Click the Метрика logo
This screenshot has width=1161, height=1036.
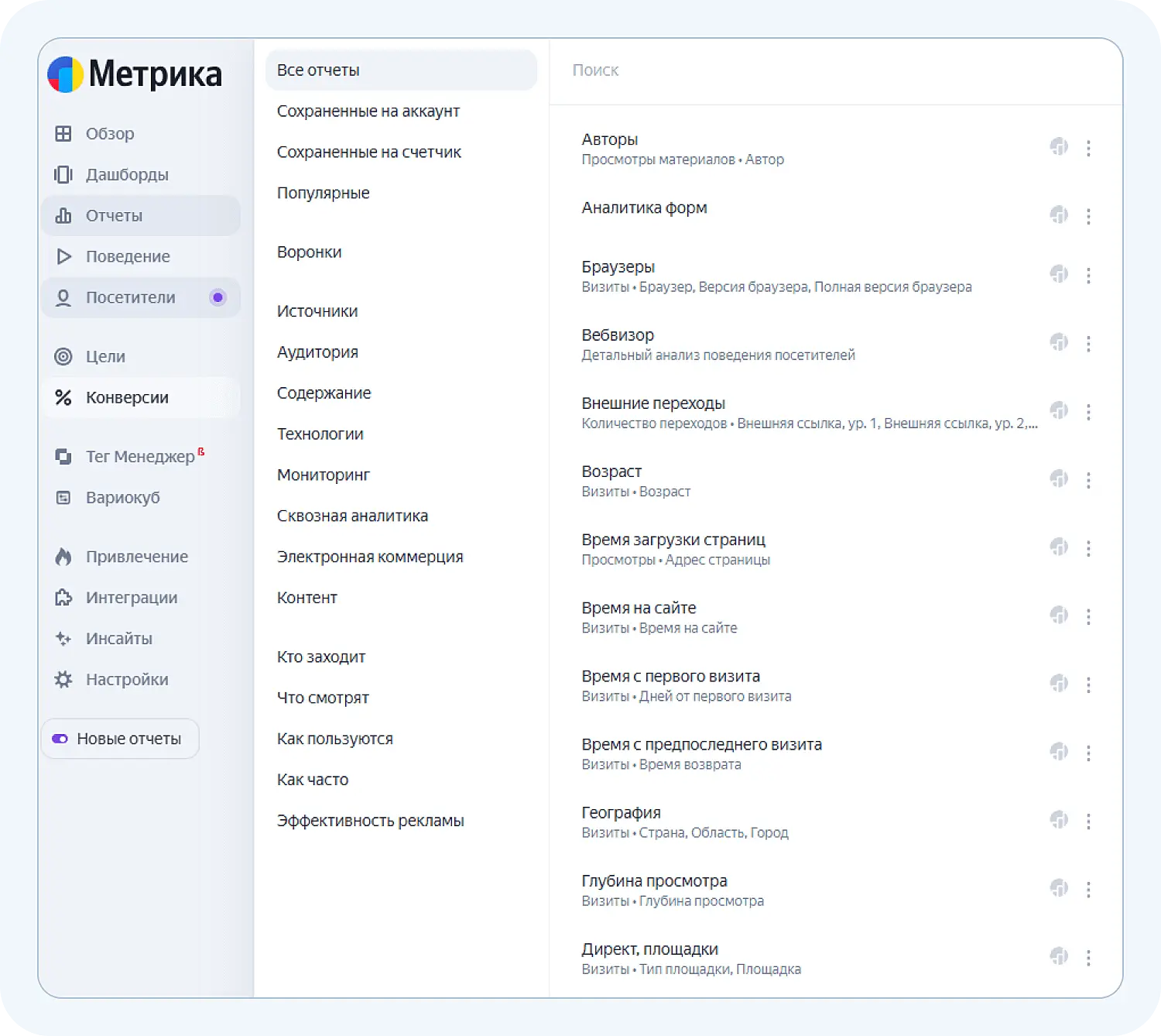tap(135, 74)
